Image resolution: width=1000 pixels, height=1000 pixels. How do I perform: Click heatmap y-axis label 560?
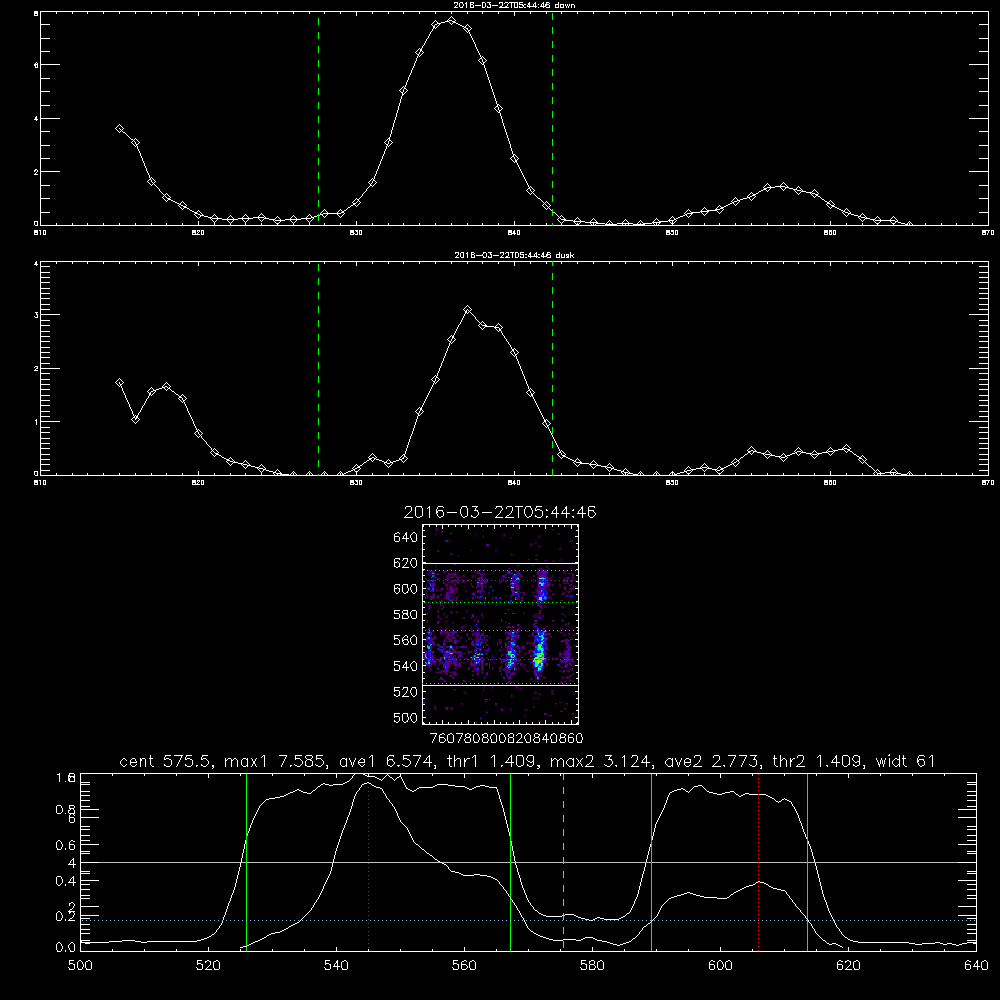pos(406,640)
